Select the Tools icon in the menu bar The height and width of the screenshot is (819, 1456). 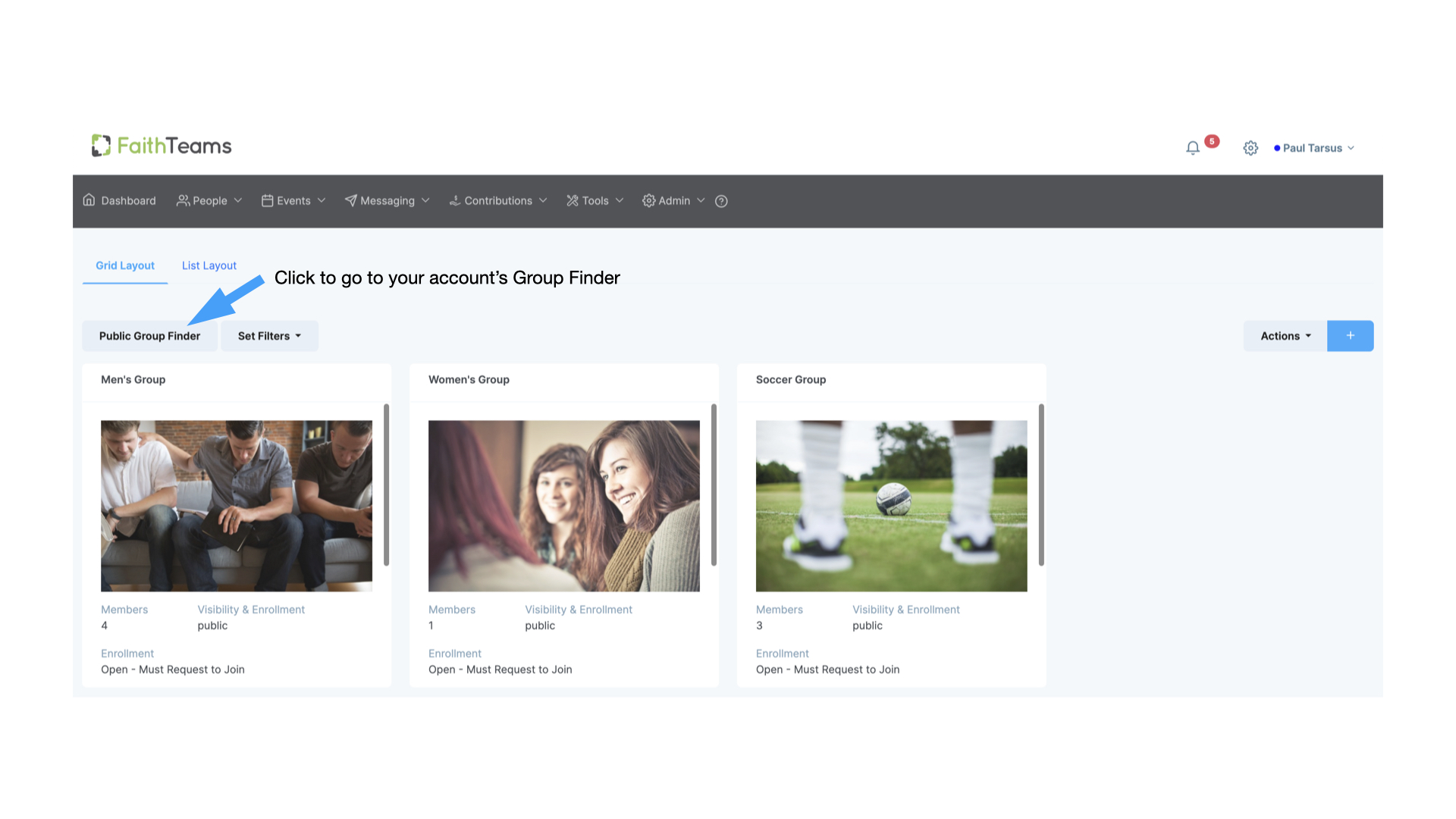(573, 200)
